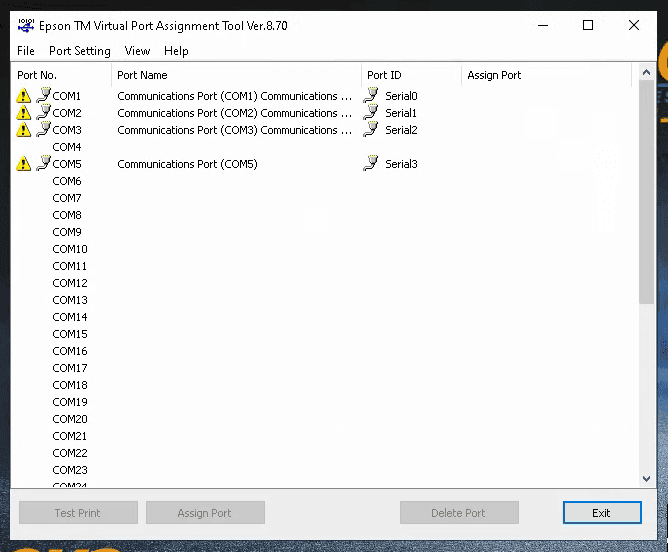
Task: Click the Assign Port button
Action: pos(205,513)
